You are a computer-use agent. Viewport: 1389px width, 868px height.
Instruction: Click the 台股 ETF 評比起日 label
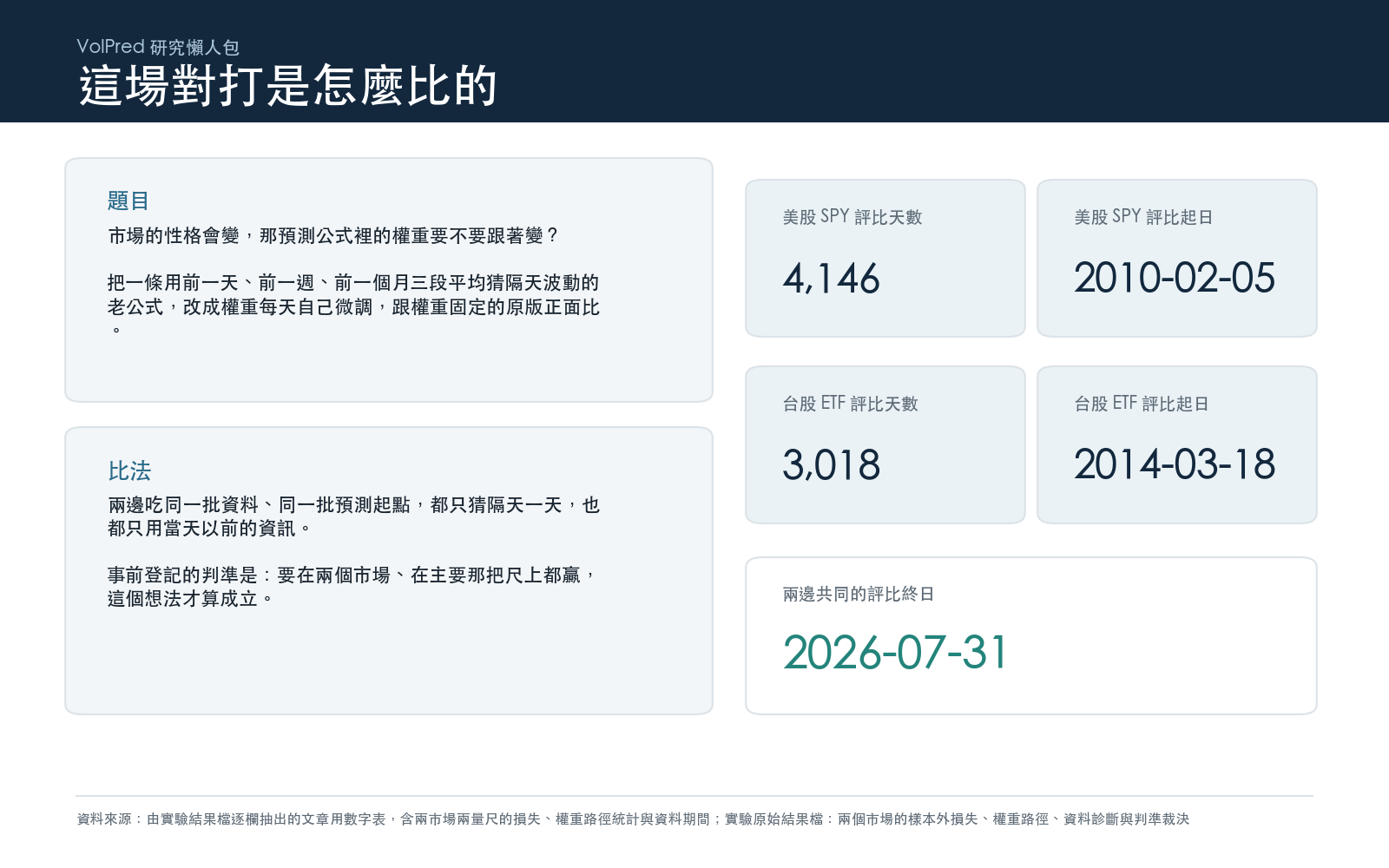pos(1142,404)
